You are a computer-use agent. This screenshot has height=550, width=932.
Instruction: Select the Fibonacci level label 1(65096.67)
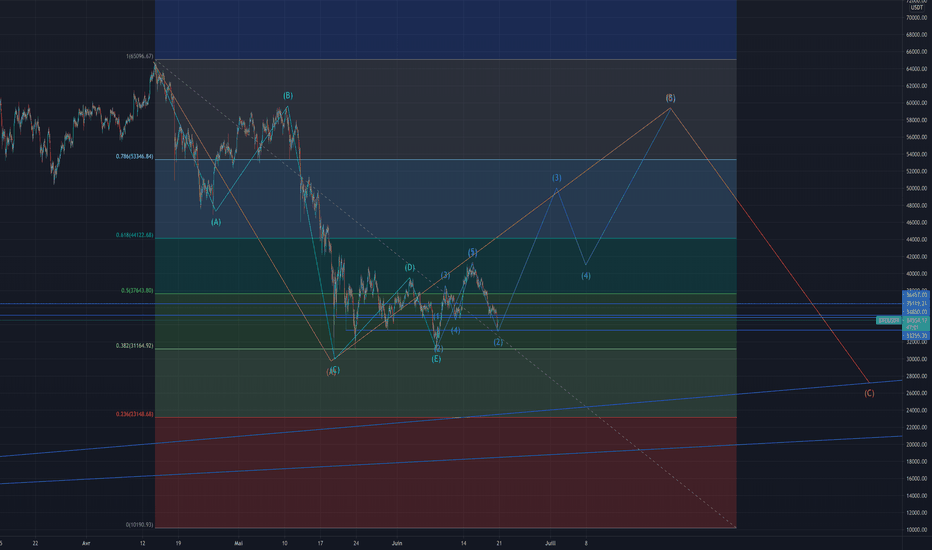pos(139,56)
